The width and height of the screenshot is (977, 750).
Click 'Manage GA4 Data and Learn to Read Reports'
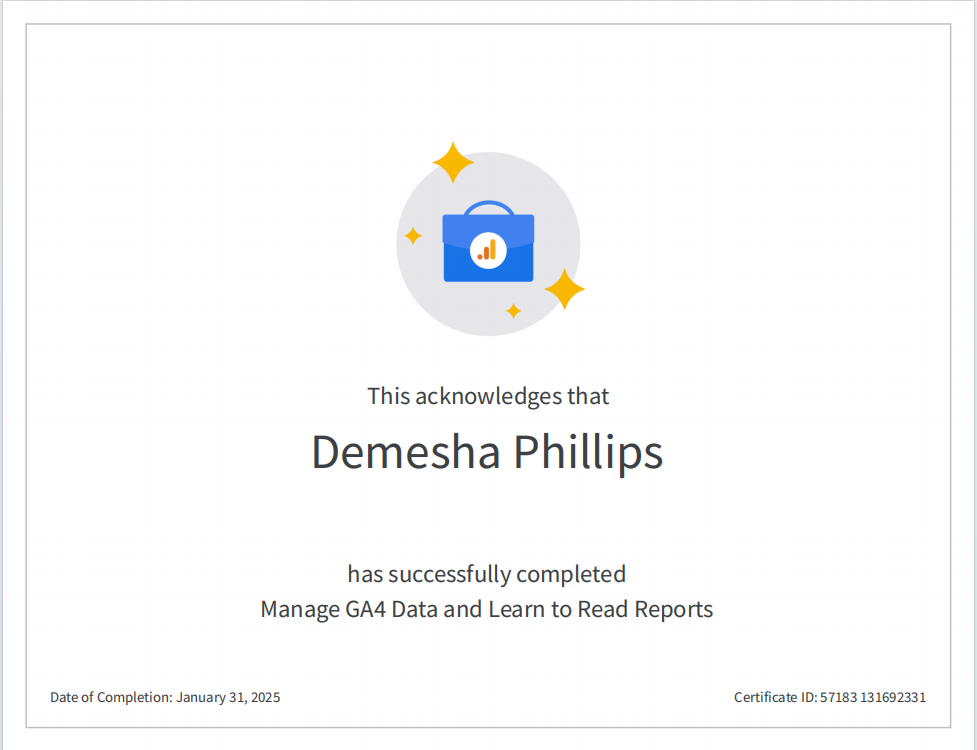pyautogui.click(x=487, y=609)
